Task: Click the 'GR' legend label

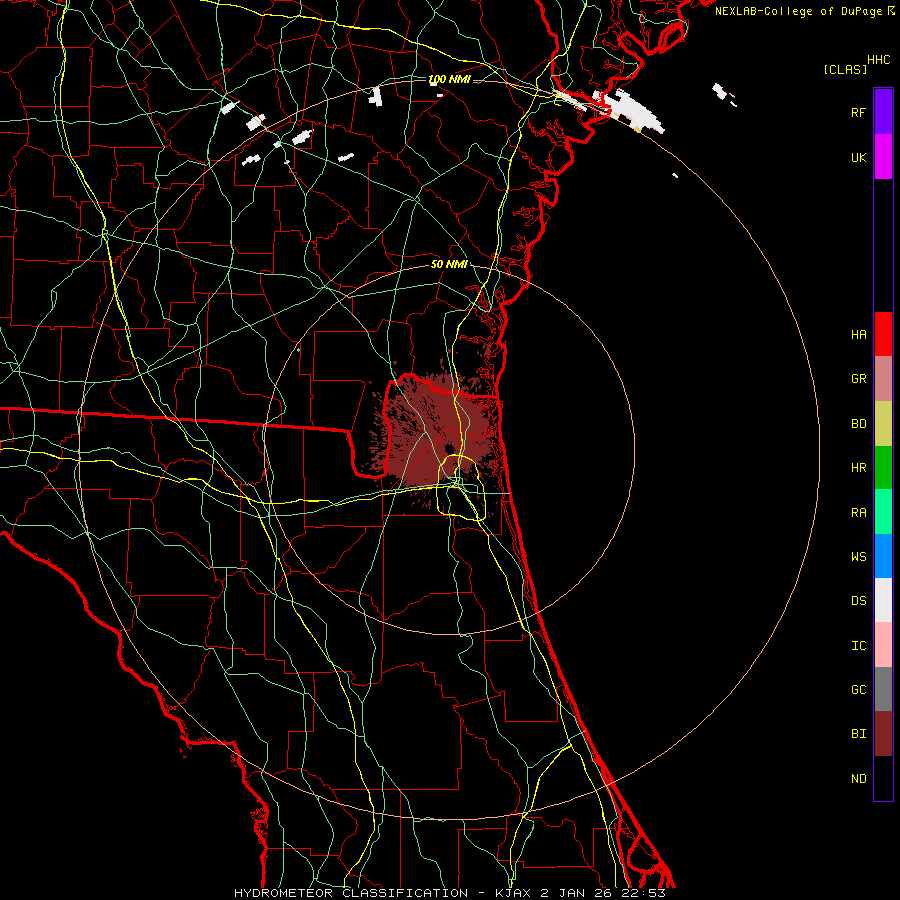Action: pos(858,379)
